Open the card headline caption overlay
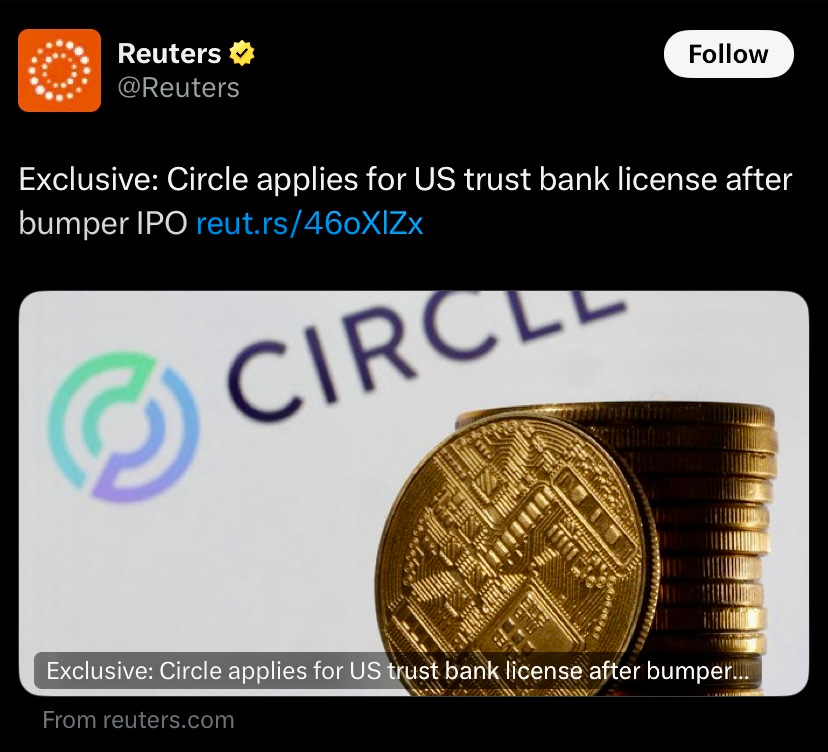This screenshot has height=752, width=828. pos(398,671)
